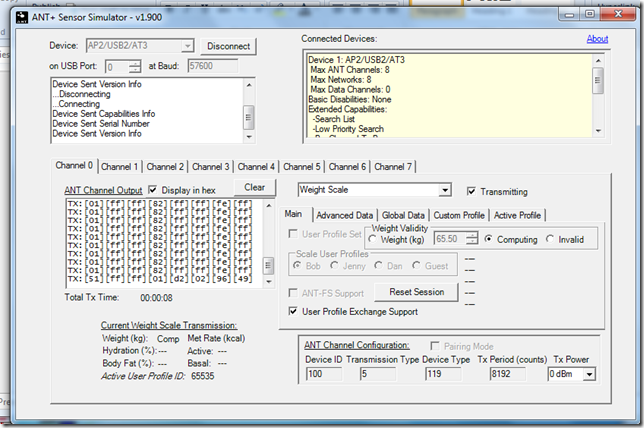Uncheck the Transmitting checkbox

click(x=473, y=191)
